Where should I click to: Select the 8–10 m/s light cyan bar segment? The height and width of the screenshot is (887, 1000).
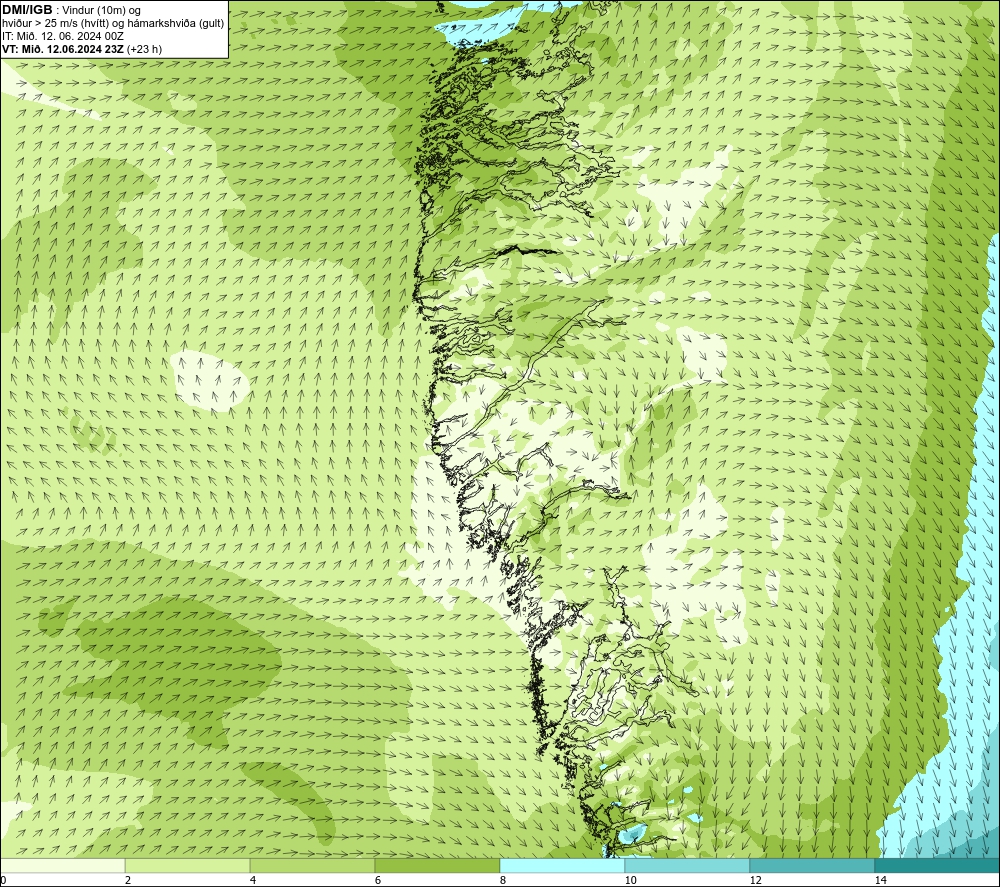(562, 865)
